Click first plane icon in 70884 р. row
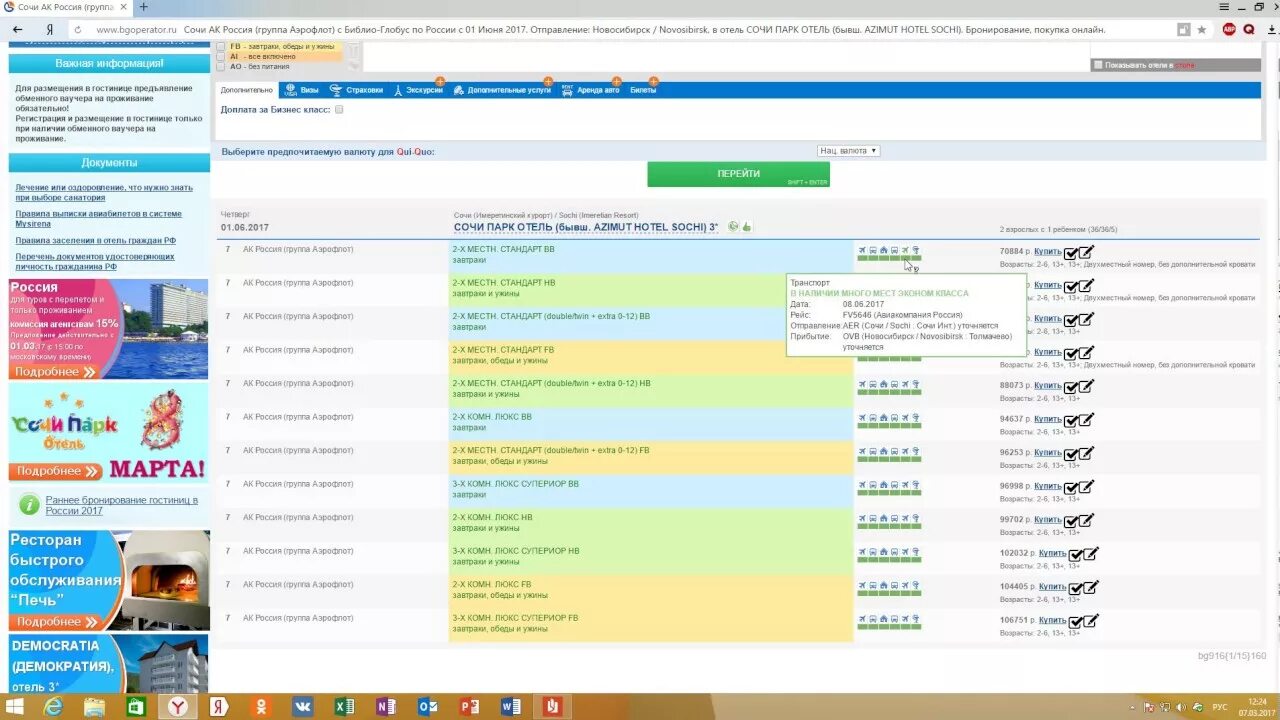 click(862, 250)
